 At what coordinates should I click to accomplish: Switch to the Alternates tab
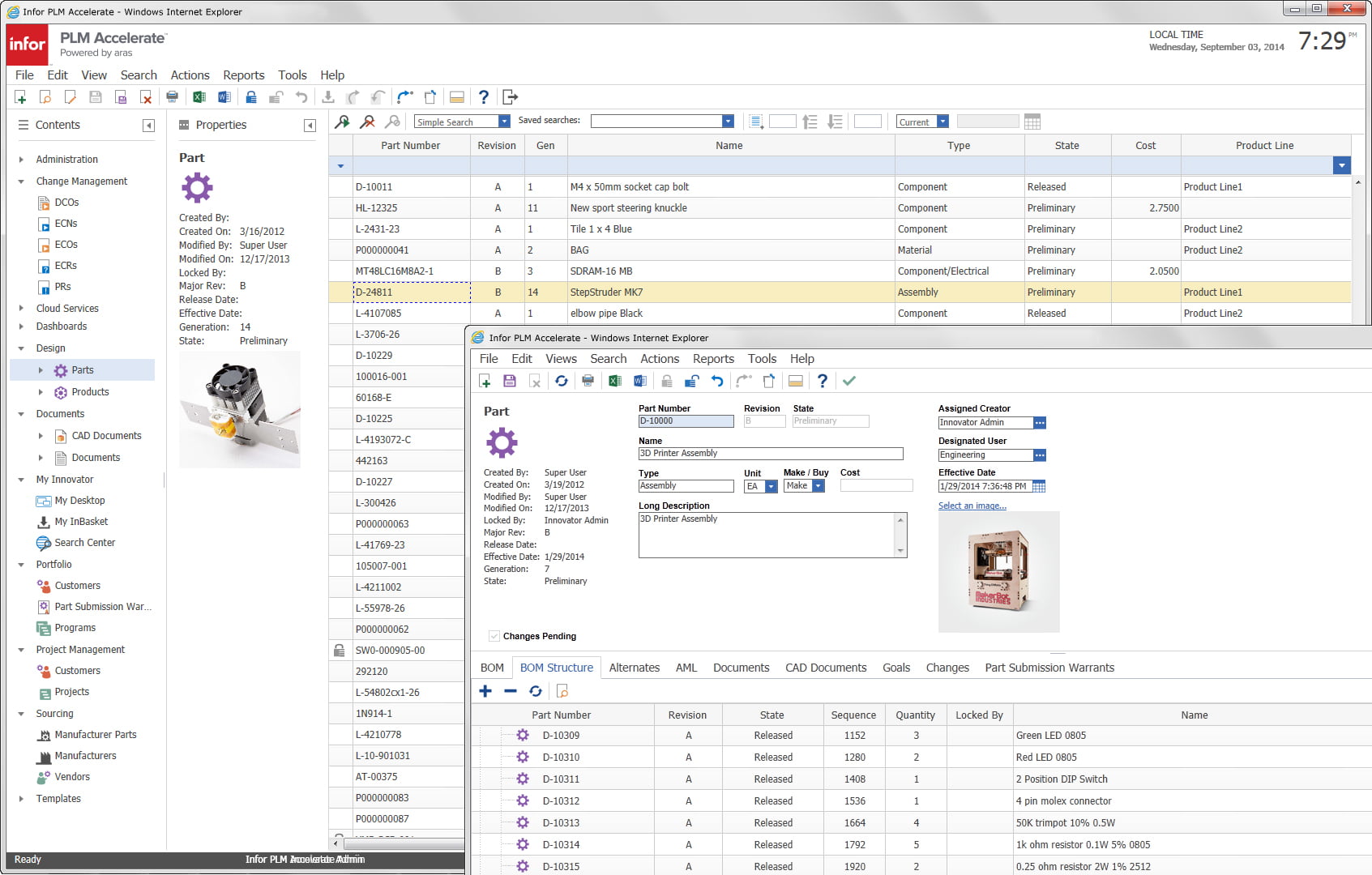pos(635,668)
